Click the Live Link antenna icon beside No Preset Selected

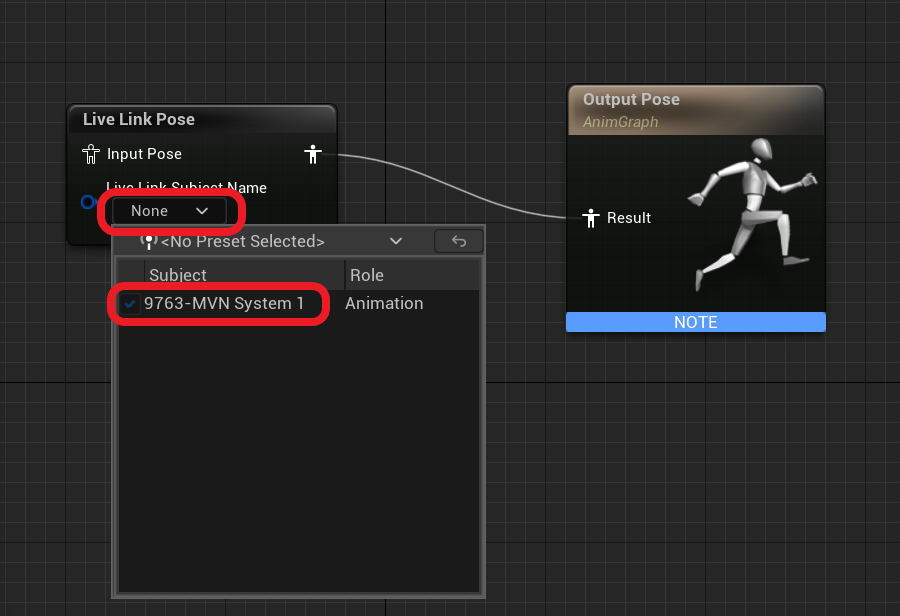[x=148, y=241]
